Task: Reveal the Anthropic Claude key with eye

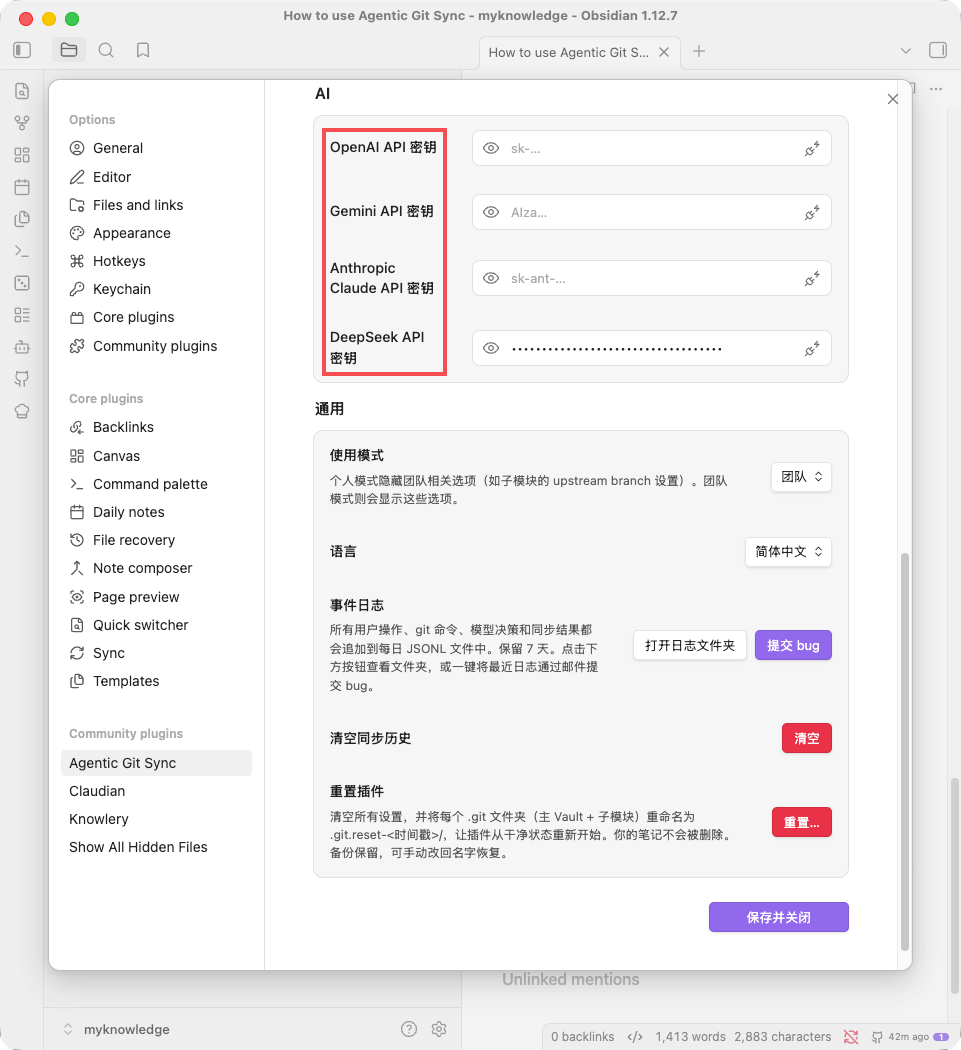Action: click(491, 278)
